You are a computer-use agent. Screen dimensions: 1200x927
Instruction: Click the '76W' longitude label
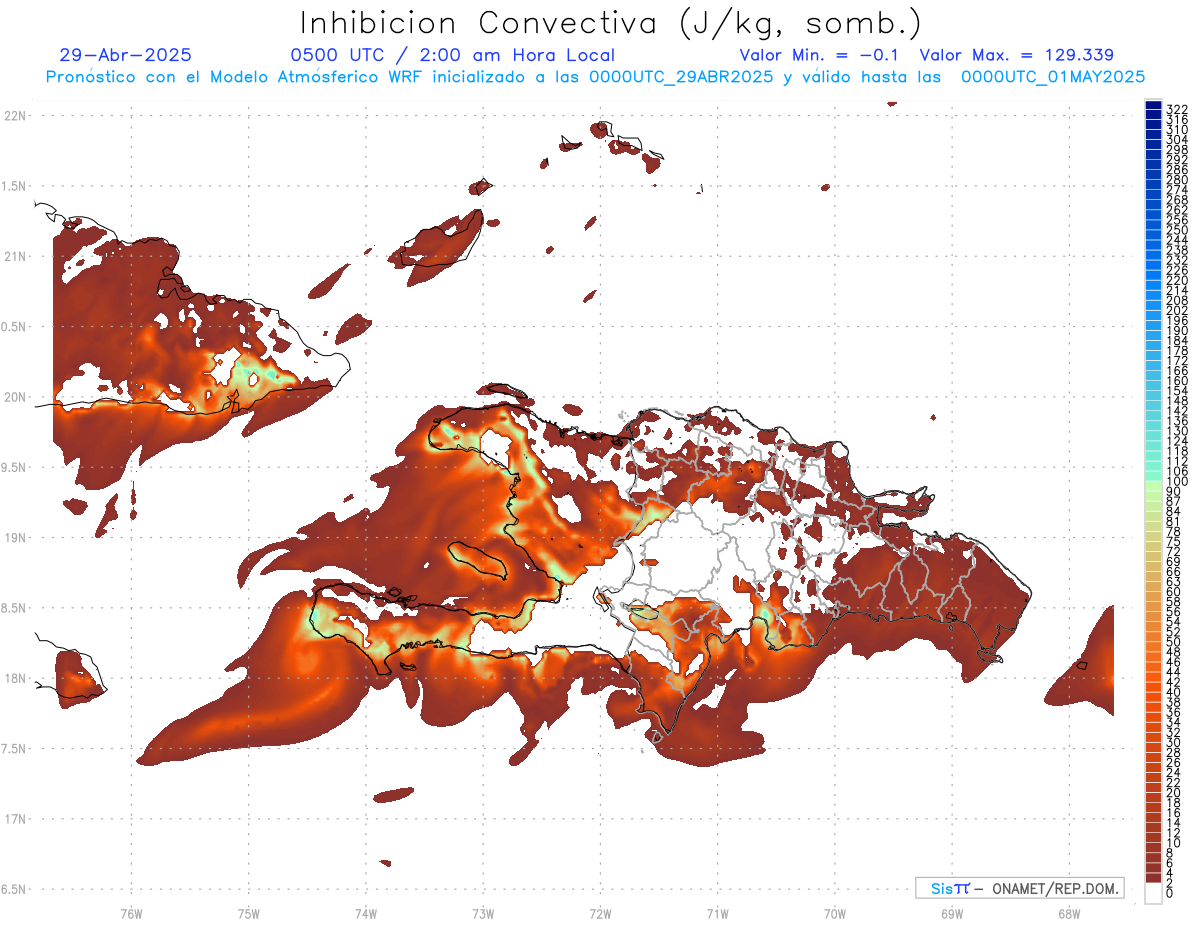(131, 913)
